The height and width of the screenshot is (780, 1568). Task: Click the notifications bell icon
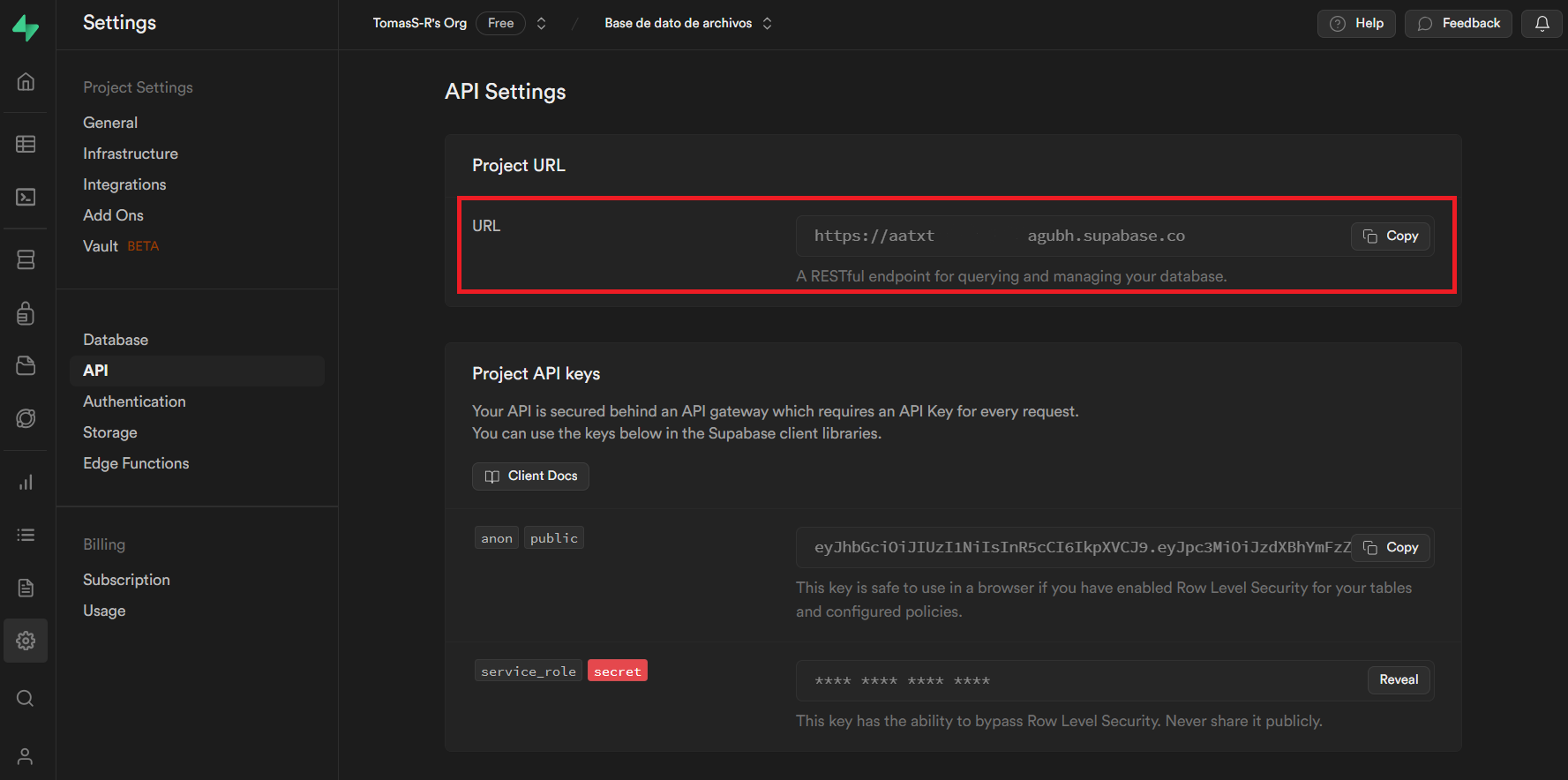tap(1542, 24)
